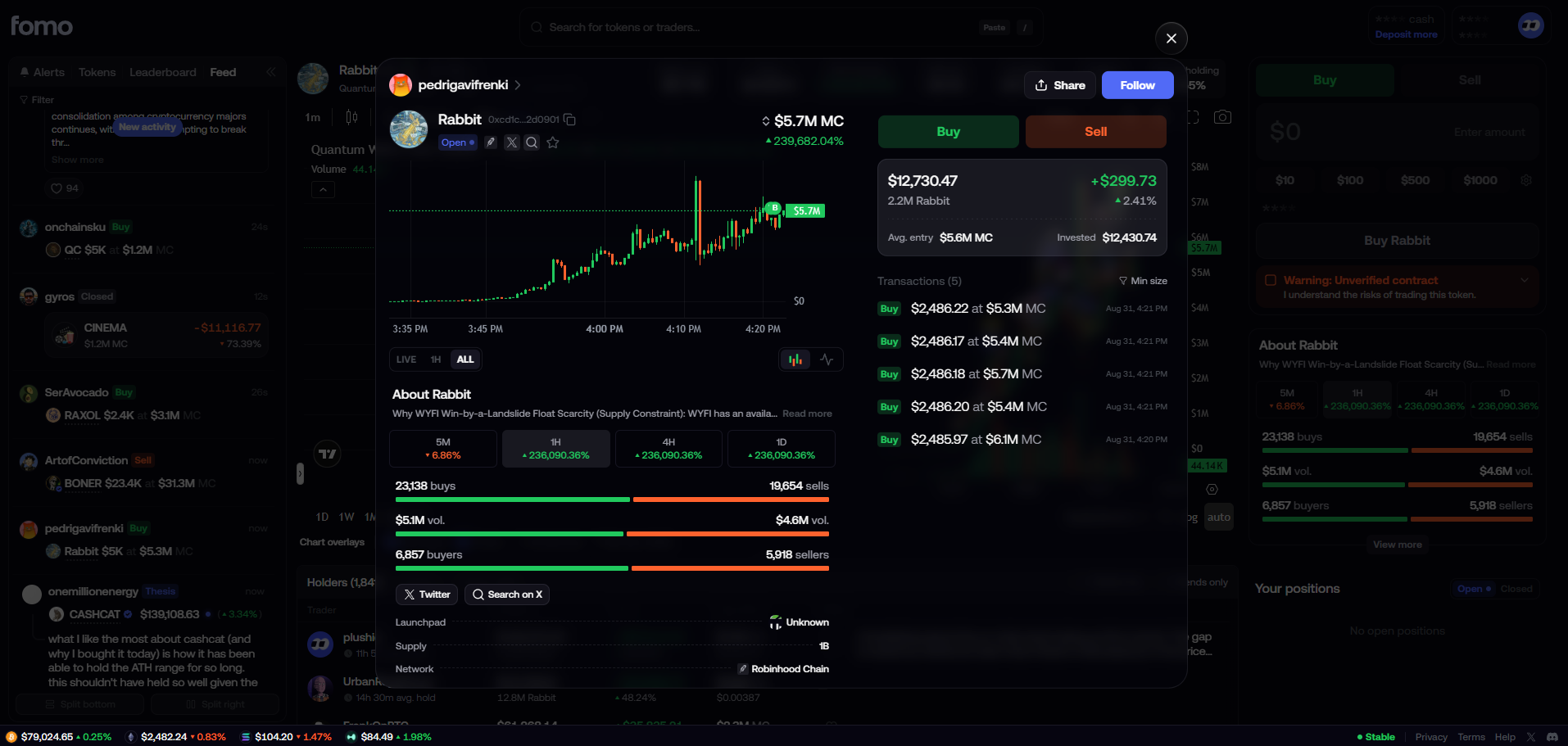Image resolution: width=1568 pixels, height=746 pixels.
Task: Focus the token or trader search field
Action: click(781, 28)
